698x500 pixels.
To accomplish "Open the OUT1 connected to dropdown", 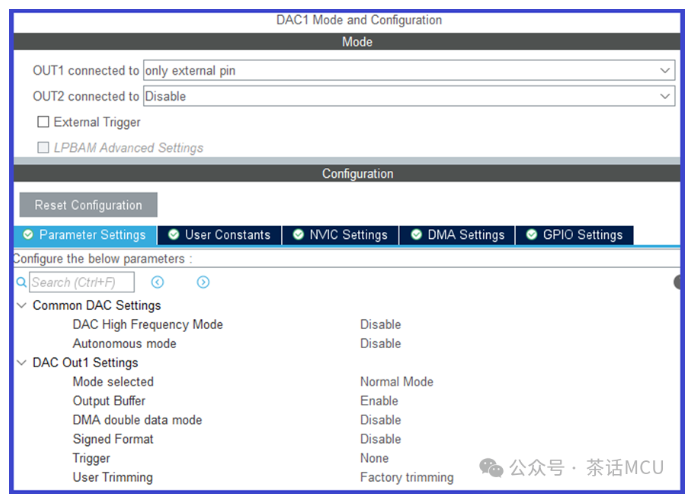I will click(409, 70).
